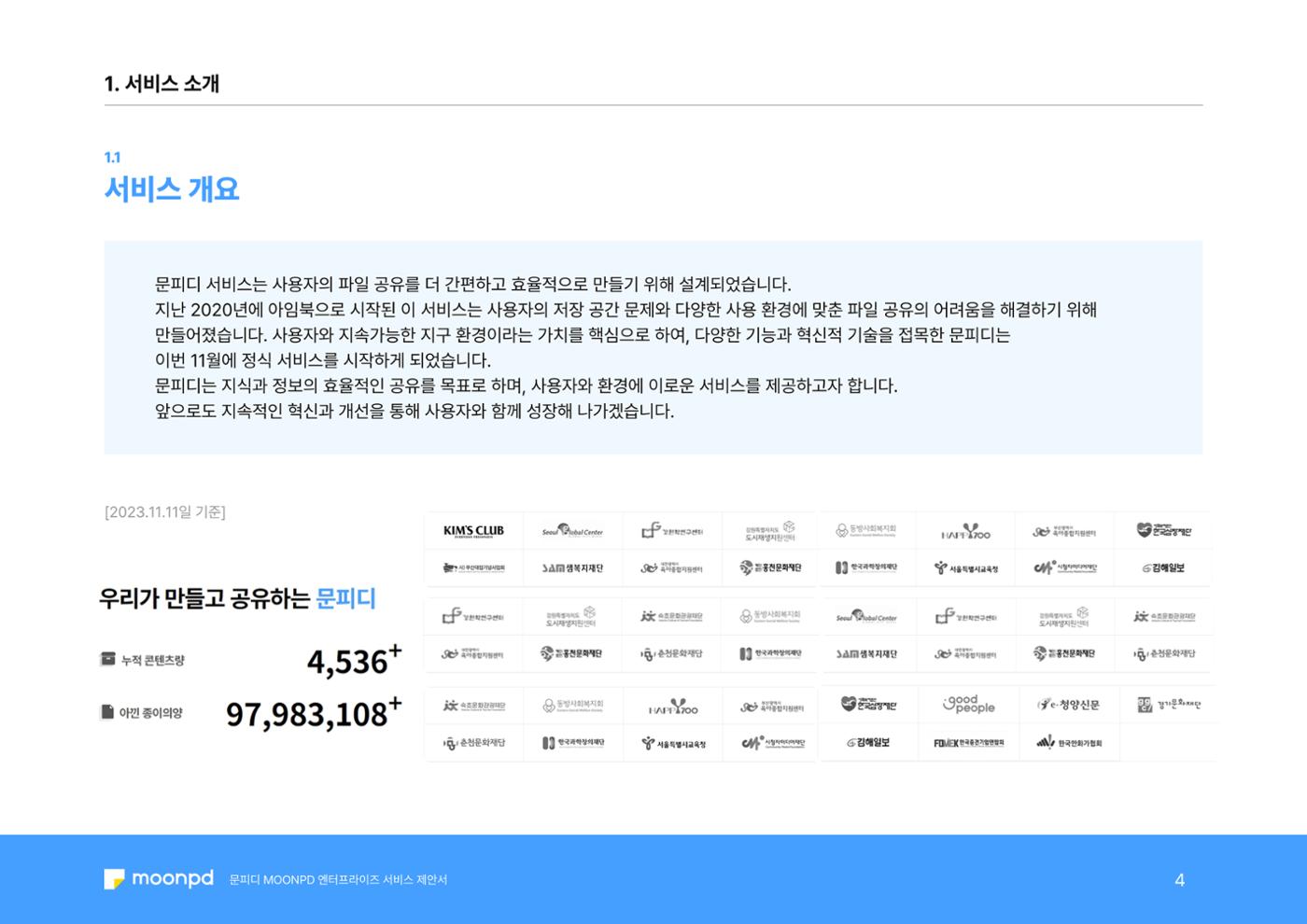Screen dimensions: 1307x924
Task: Select the FOMEK 한국중견기업연합회 logo
Action: [968, 743]
